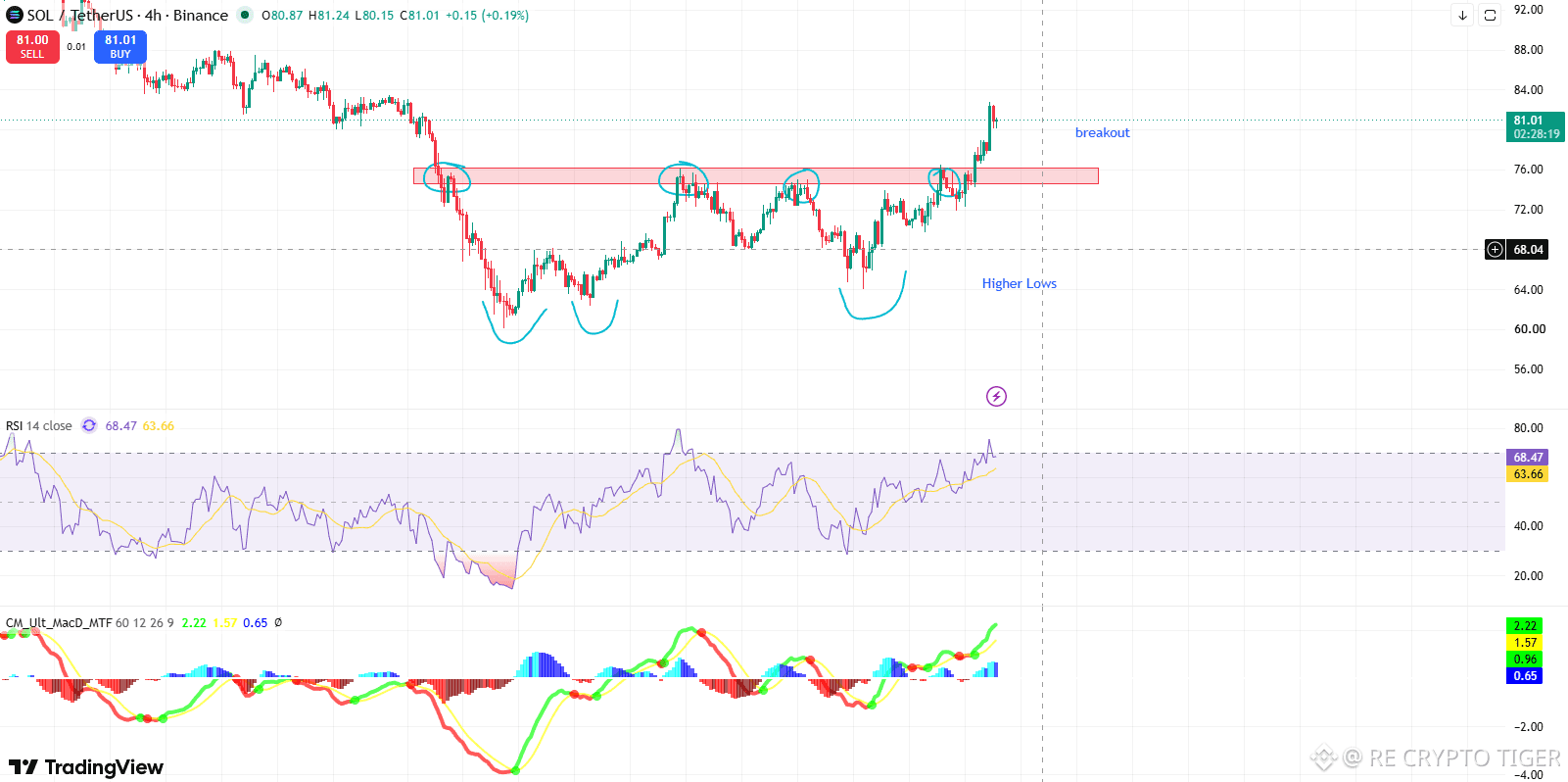Viewport: 1568px width, 782px height.
Task: Click the SOL coin logo icon
Action: 15,15
